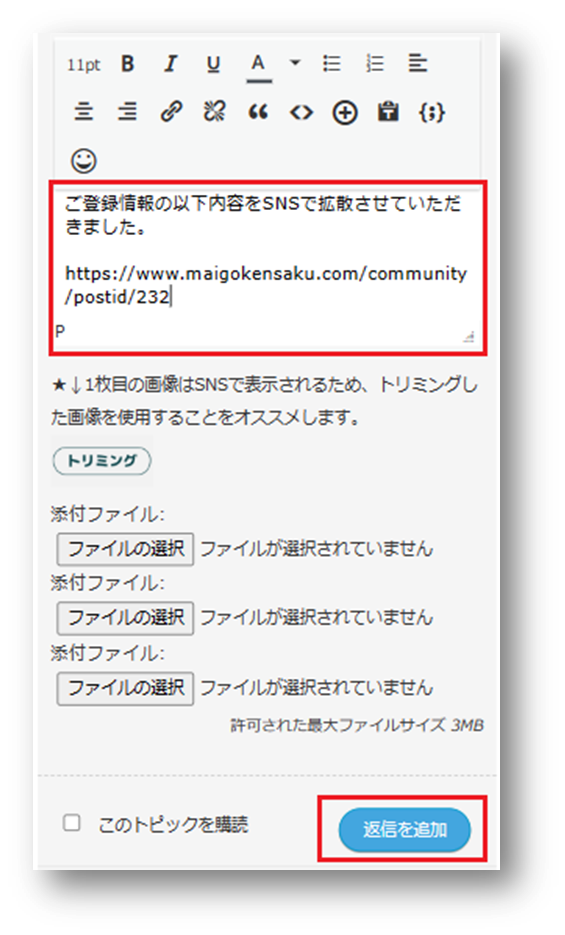Screen dimensions: 565x935
Task: Insert a hyperlink with chain icon
Action: click(171, 112)
